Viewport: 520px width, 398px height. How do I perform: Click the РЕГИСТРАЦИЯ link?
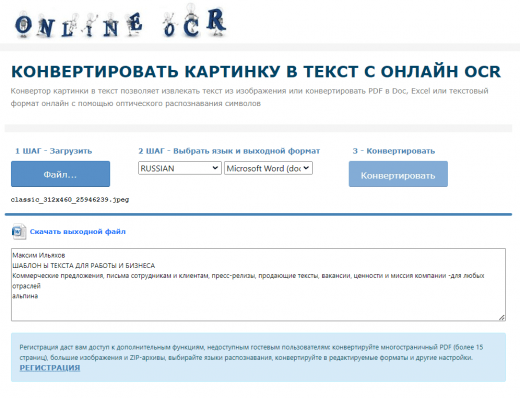50,368
